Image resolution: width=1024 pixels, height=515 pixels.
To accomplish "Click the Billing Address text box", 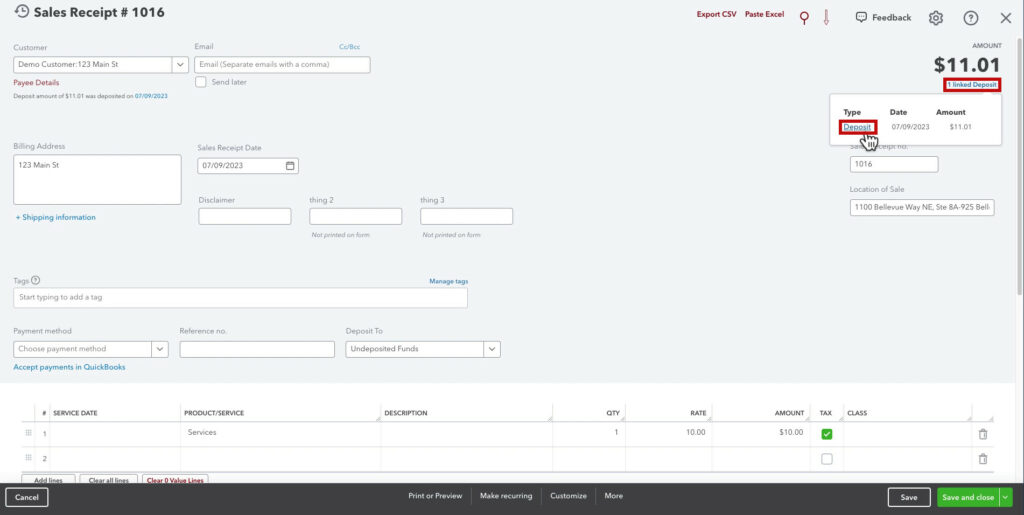I will pos(97,179).
